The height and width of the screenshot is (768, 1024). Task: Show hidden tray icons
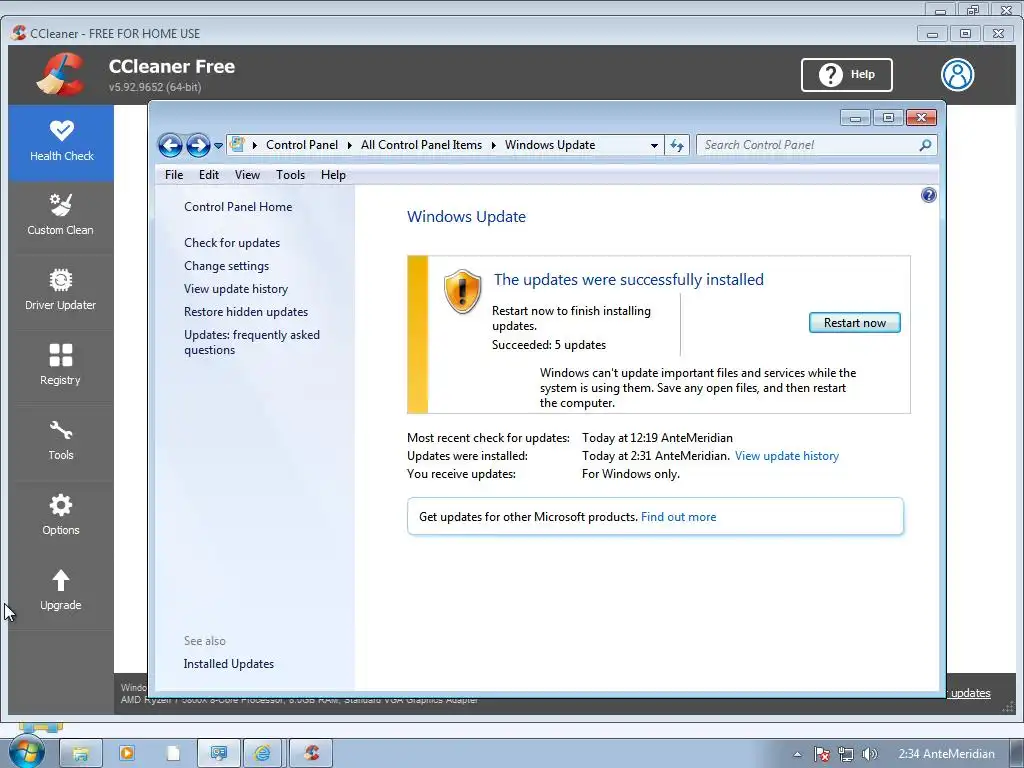[x=797, y=754]
